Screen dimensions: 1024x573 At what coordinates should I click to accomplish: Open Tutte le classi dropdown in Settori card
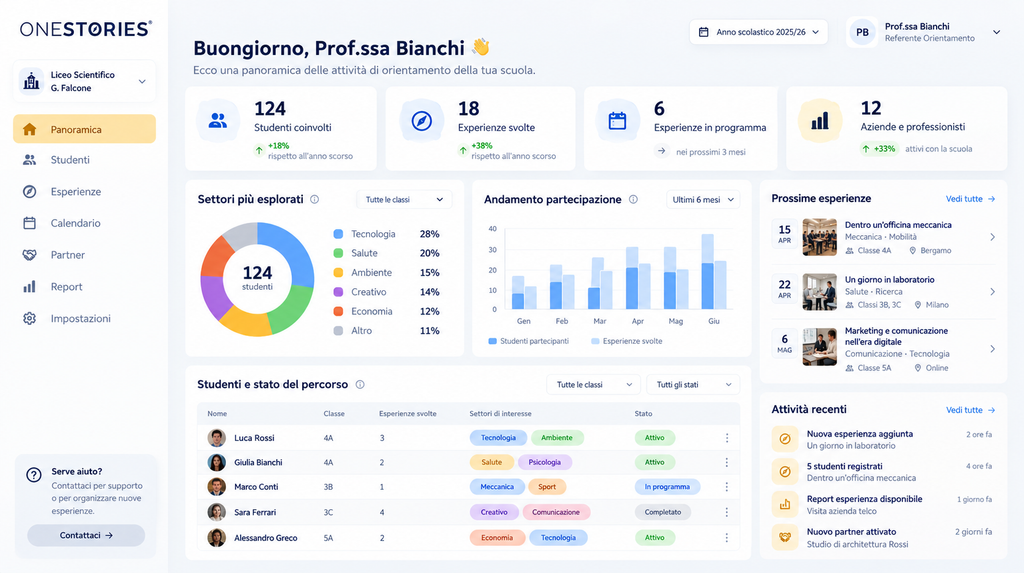coord(404,199)
